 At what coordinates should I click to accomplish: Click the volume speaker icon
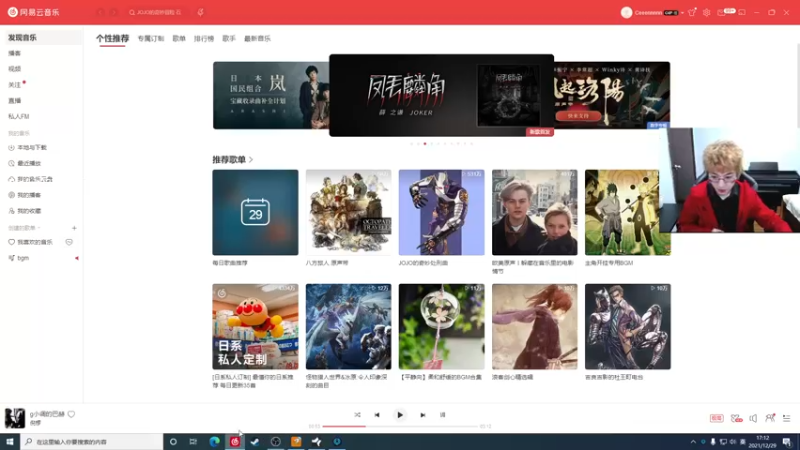click(753, 418)
